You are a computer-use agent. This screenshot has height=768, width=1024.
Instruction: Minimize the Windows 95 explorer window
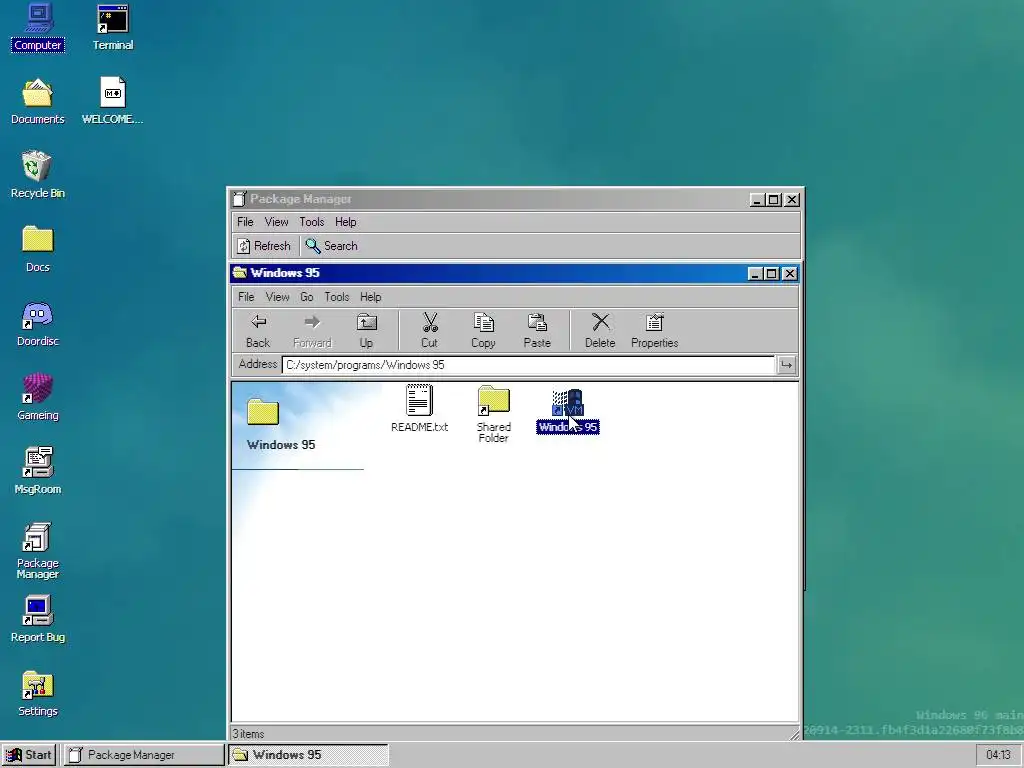754,274
